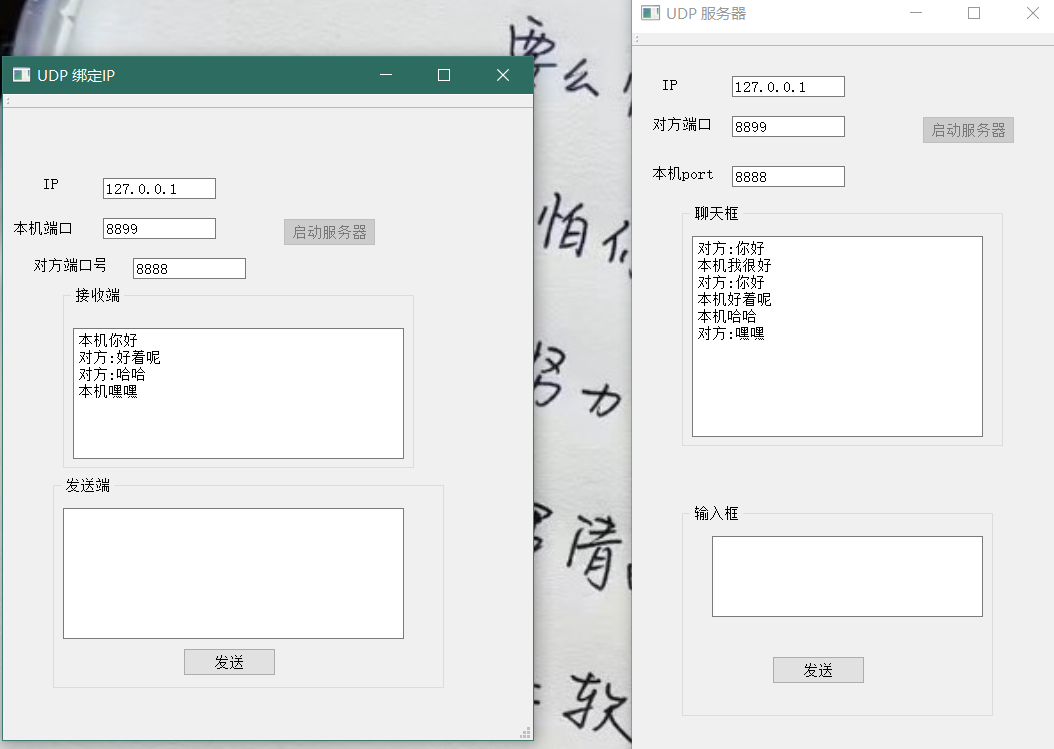Select the 本机port field showing 8888
The image size is (1054, 749).
pyautogui.click(x=787, y=175)
